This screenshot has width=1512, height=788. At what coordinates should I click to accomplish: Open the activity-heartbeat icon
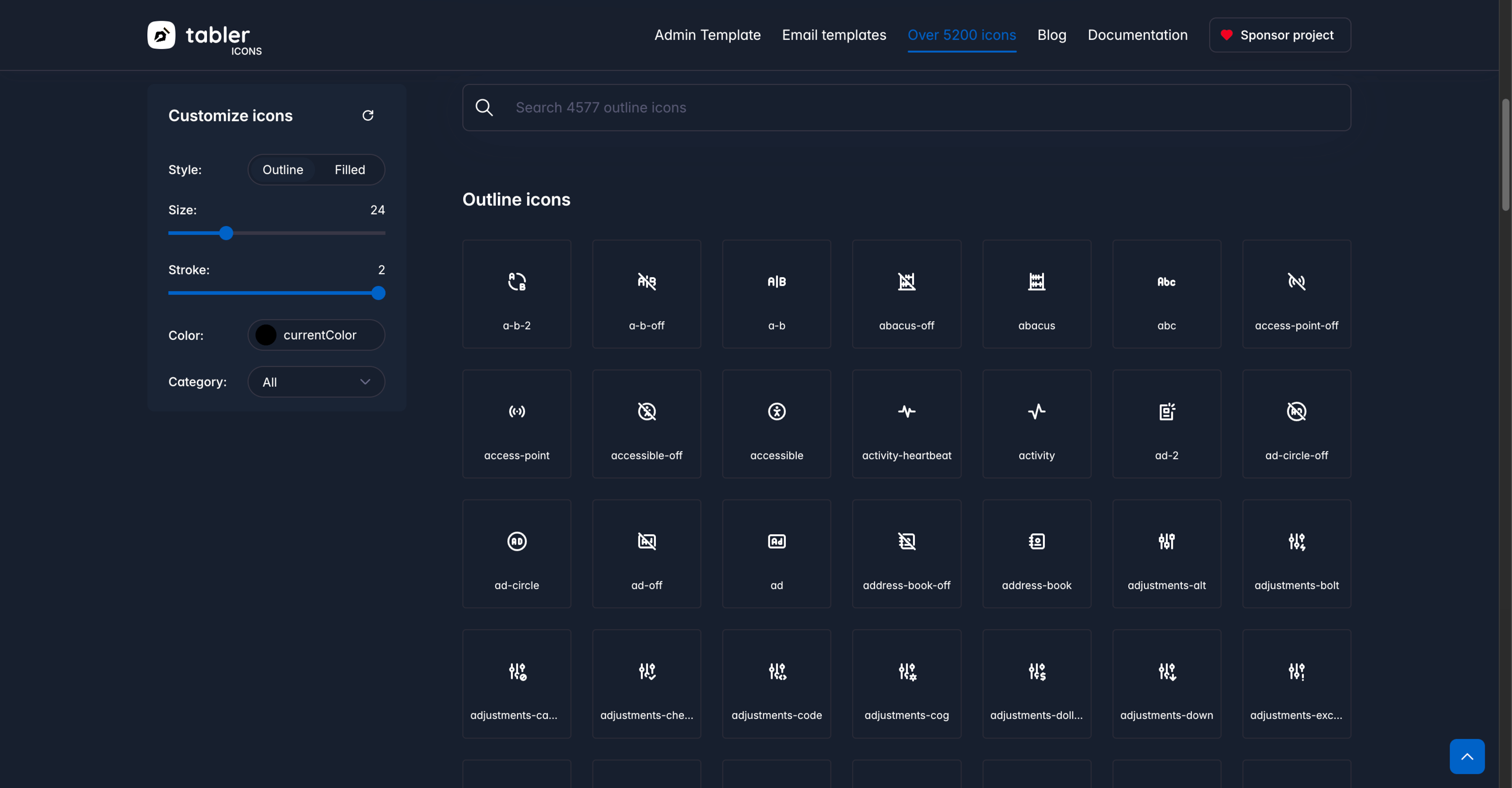(x=906, y=424)
